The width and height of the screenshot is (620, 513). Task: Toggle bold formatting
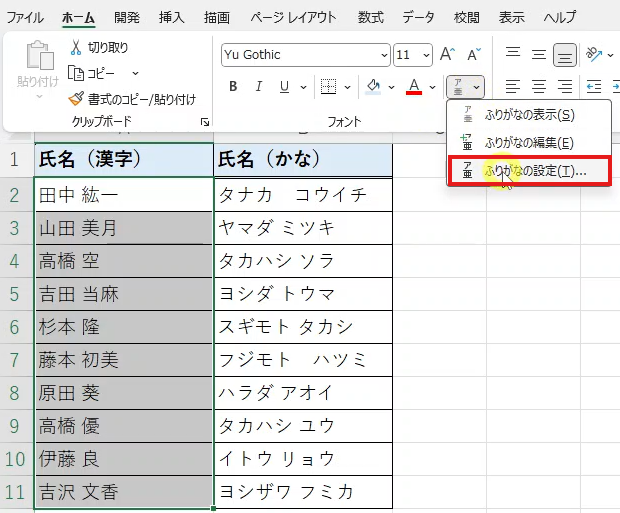pos(233,87)
